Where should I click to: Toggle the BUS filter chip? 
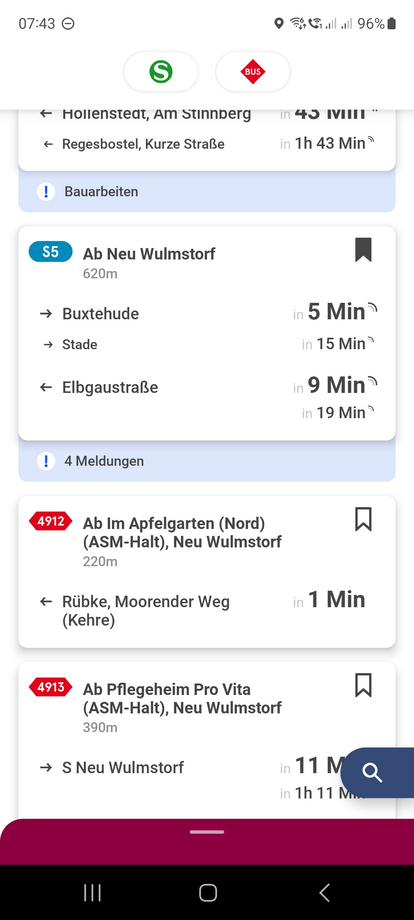point(253,72)
